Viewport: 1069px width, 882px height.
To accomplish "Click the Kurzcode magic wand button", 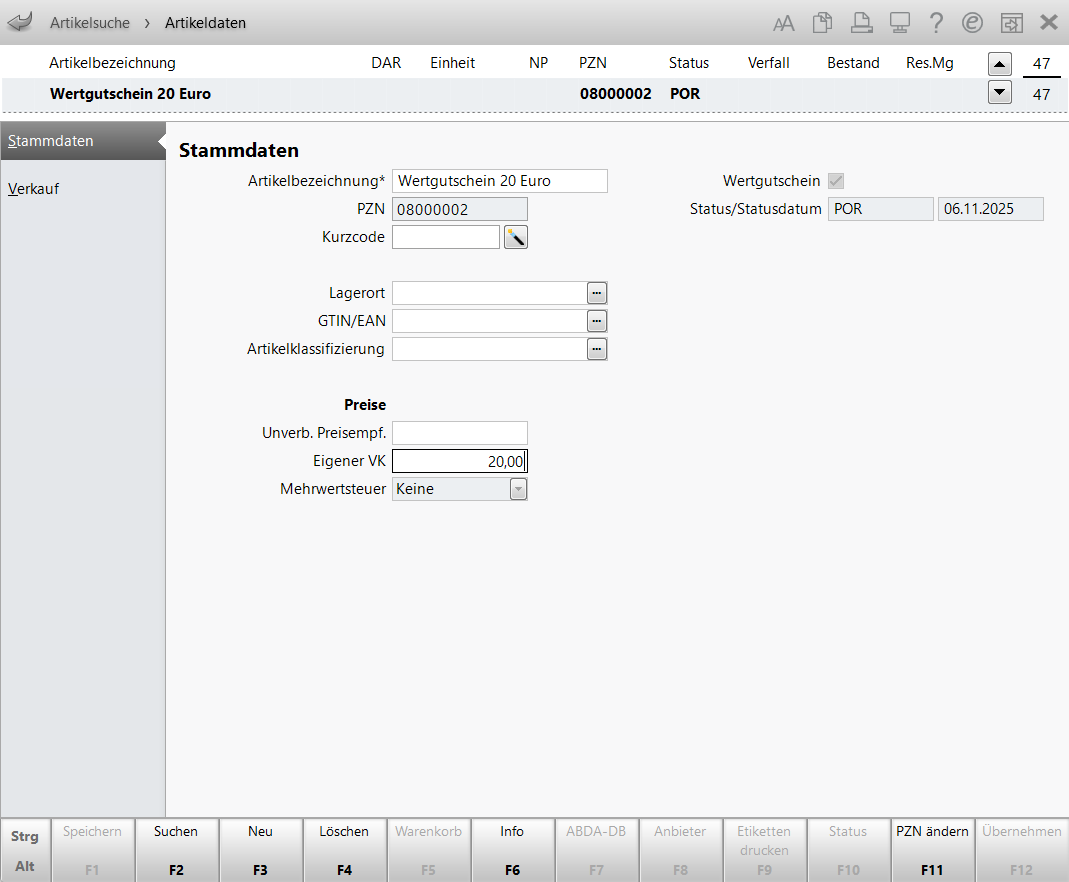I will (515, 237).
